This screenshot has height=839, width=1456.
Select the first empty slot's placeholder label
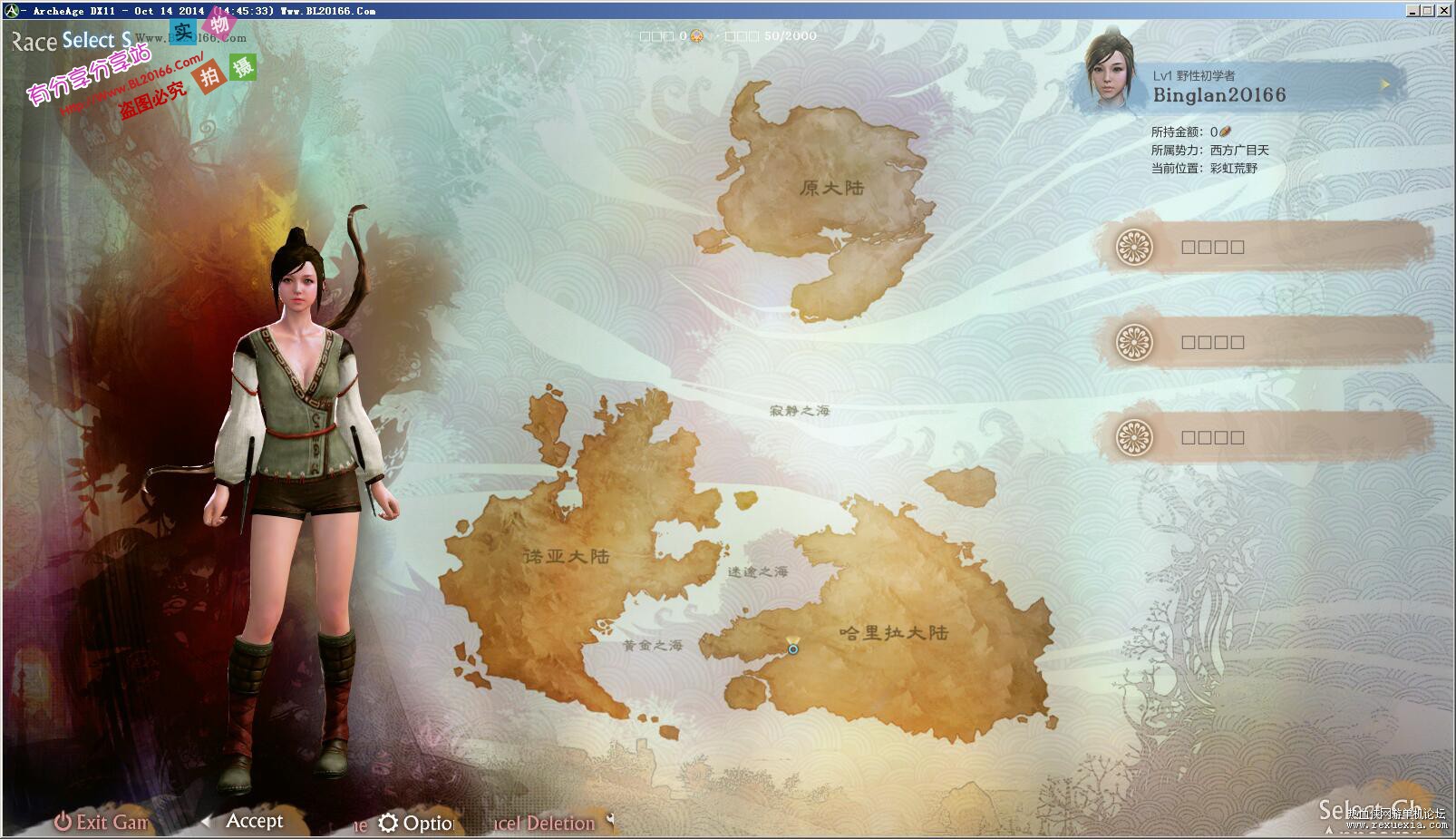click(x=1212, y=247)
